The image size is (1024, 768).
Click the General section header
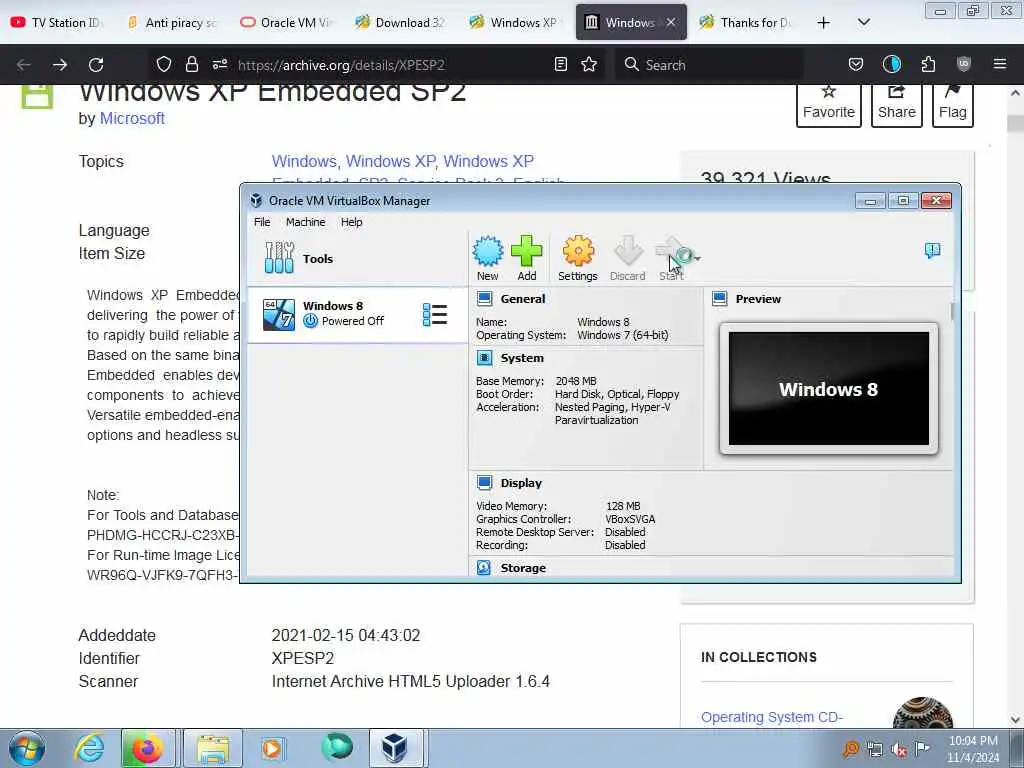click(x=522, y=299)
